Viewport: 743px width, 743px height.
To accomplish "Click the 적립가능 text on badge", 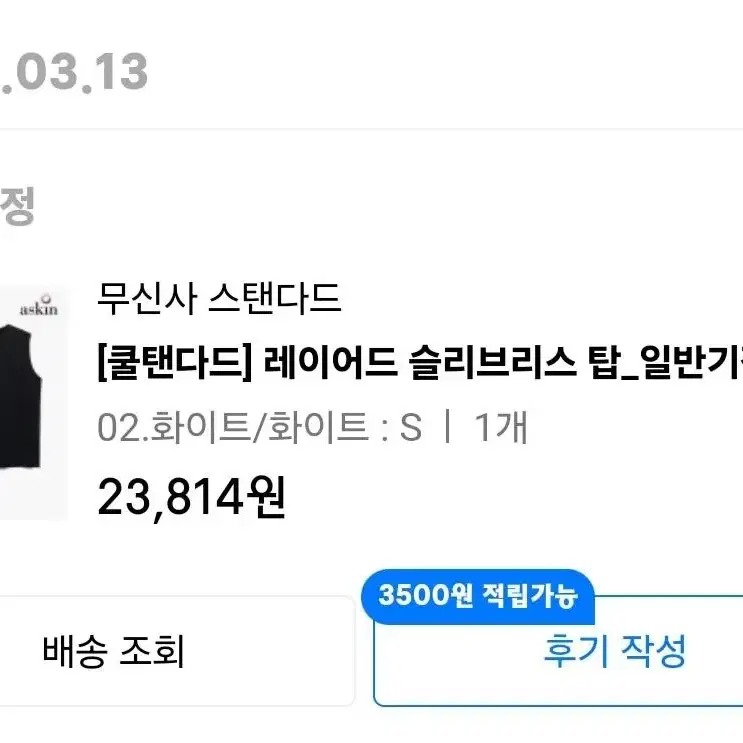I will point(530,595).
